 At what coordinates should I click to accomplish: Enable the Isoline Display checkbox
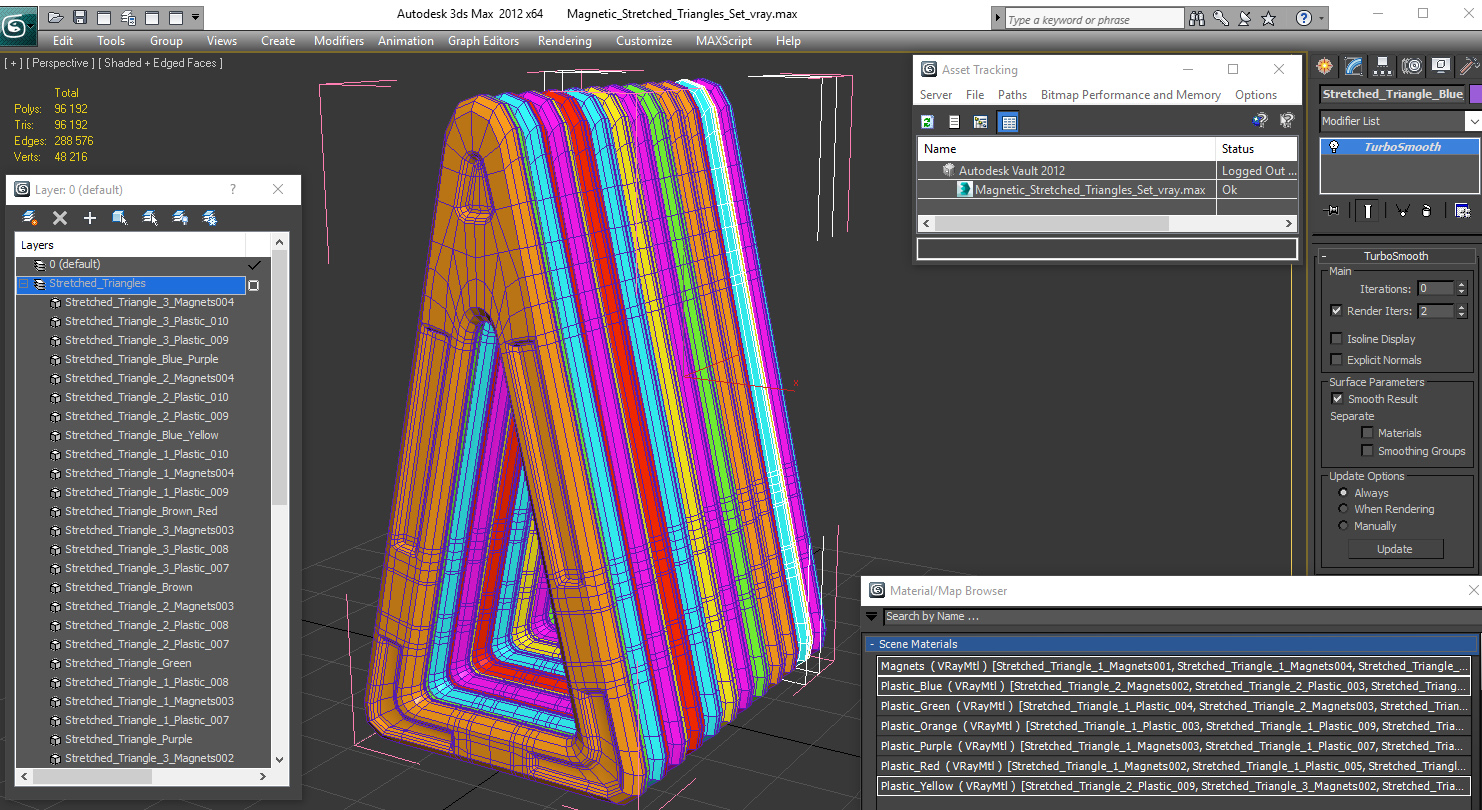[x=1336, y=339]
